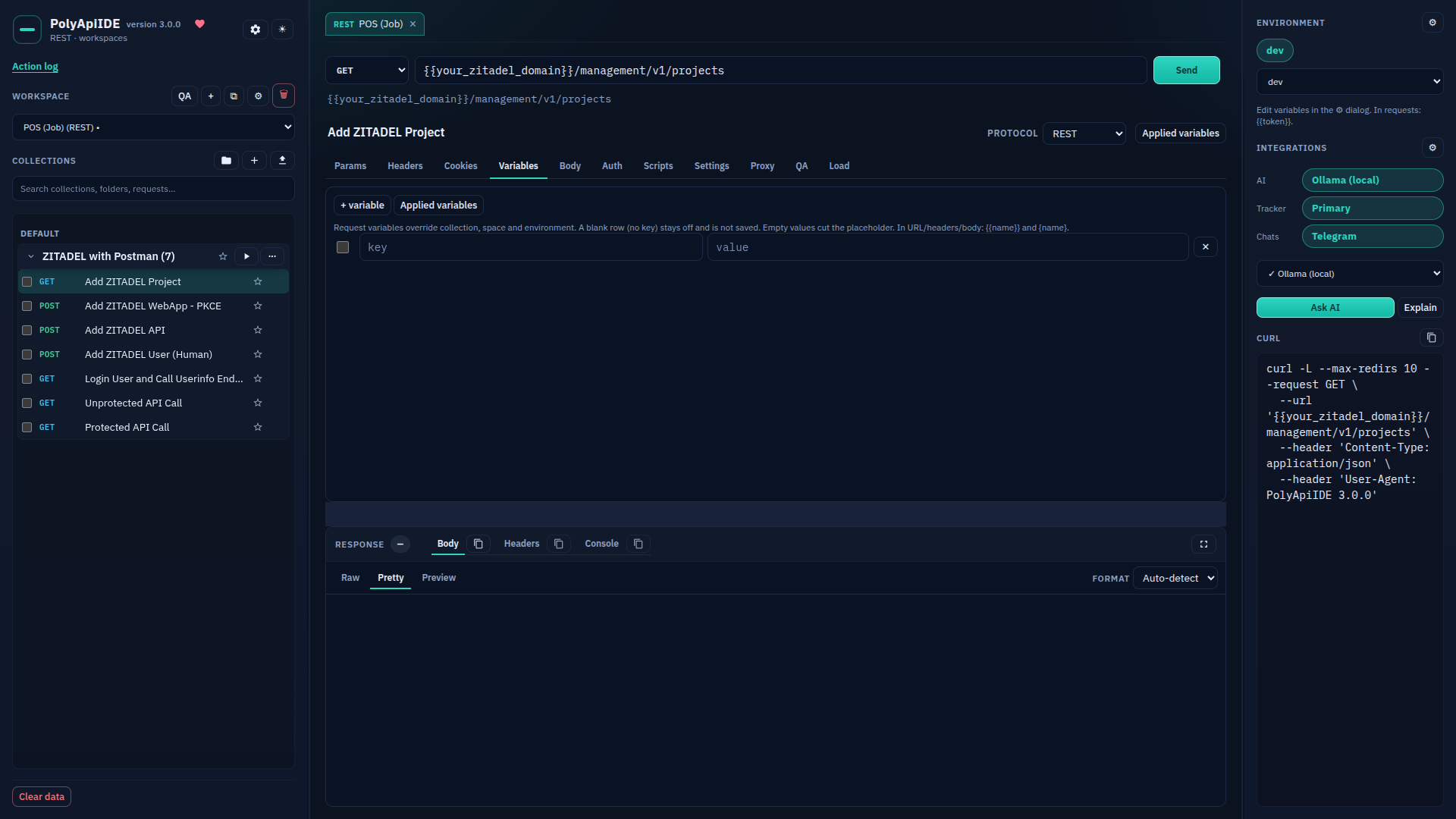Expand response panel to fullscreen

(x=1203, y=544)
